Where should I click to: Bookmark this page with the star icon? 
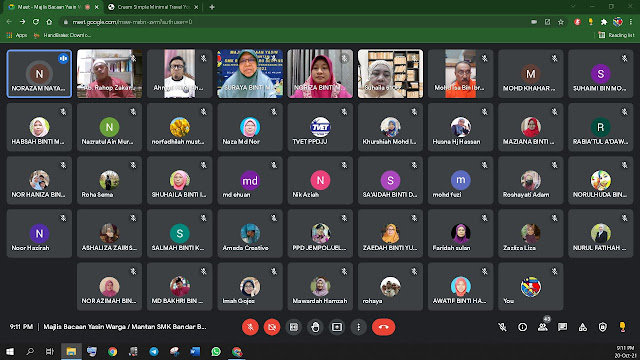pyautogui.click(x=561, y=22)
